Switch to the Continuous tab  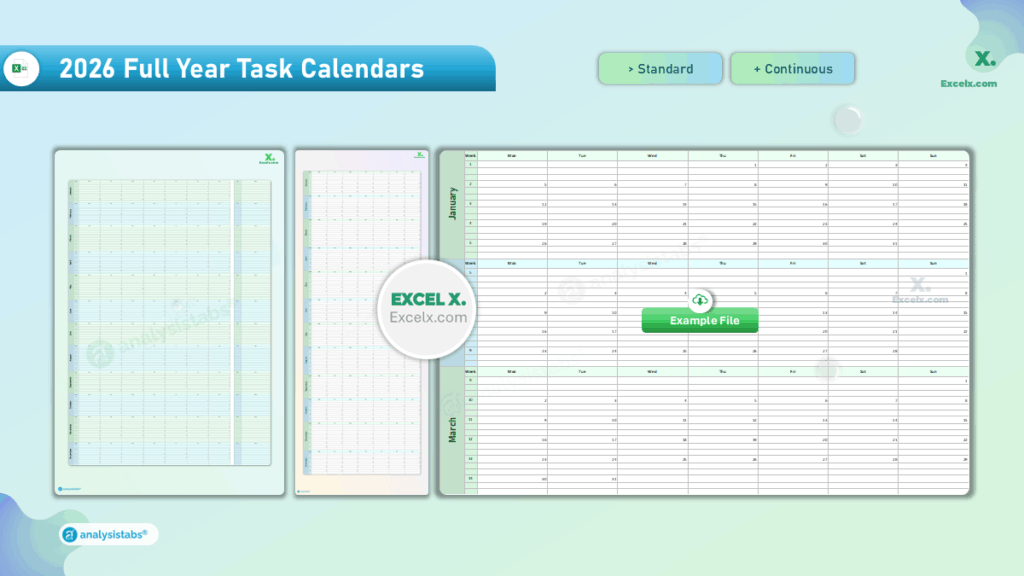792,68
